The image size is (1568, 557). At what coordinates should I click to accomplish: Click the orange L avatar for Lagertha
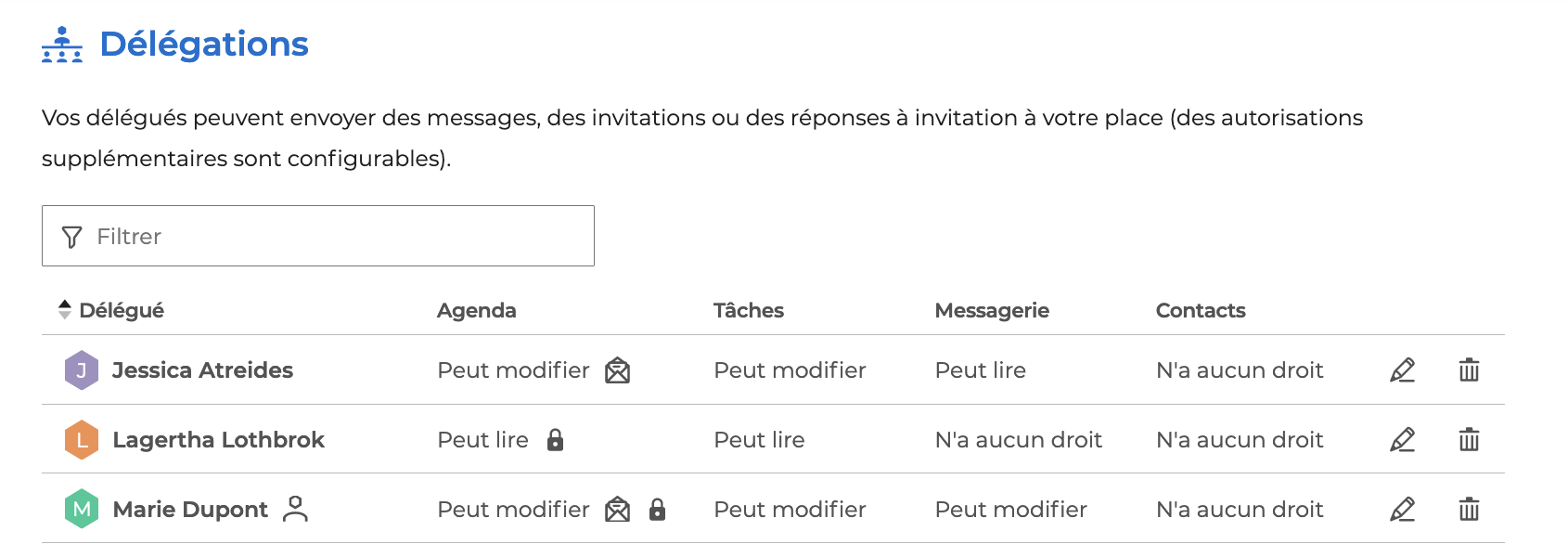click(x=82, y=440)
